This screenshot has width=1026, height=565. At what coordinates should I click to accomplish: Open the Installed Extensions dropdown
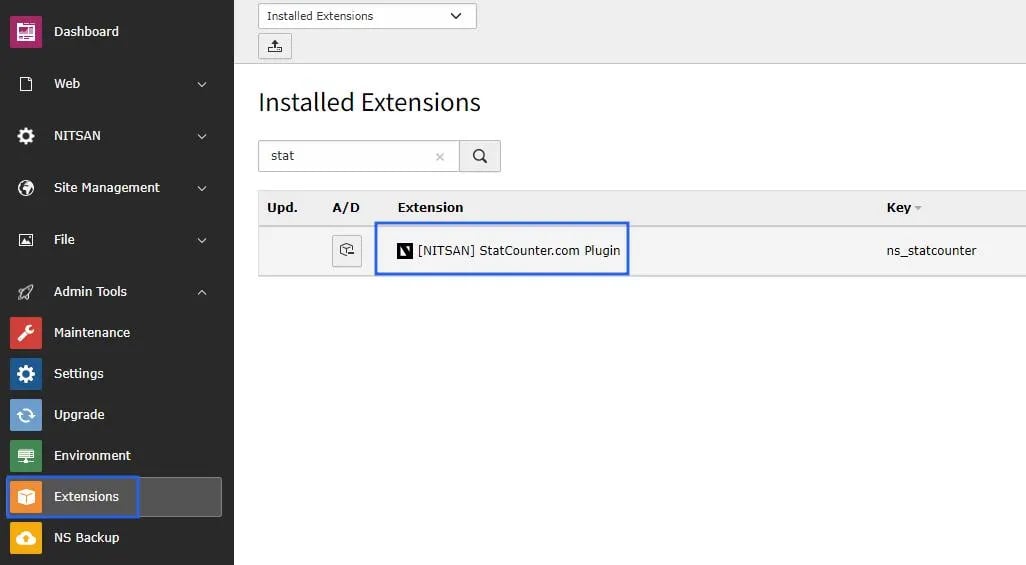pyautogui.click(x=367, y=16)
